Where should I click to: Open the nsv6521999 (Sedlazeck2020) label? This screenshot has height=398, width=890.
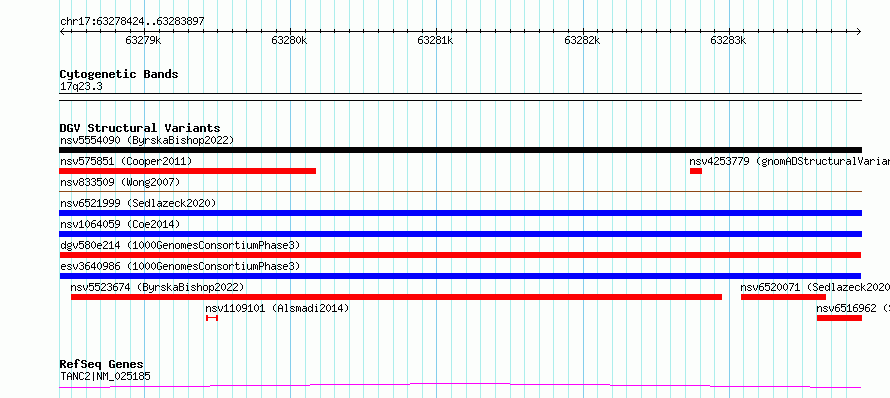(138, 203)
